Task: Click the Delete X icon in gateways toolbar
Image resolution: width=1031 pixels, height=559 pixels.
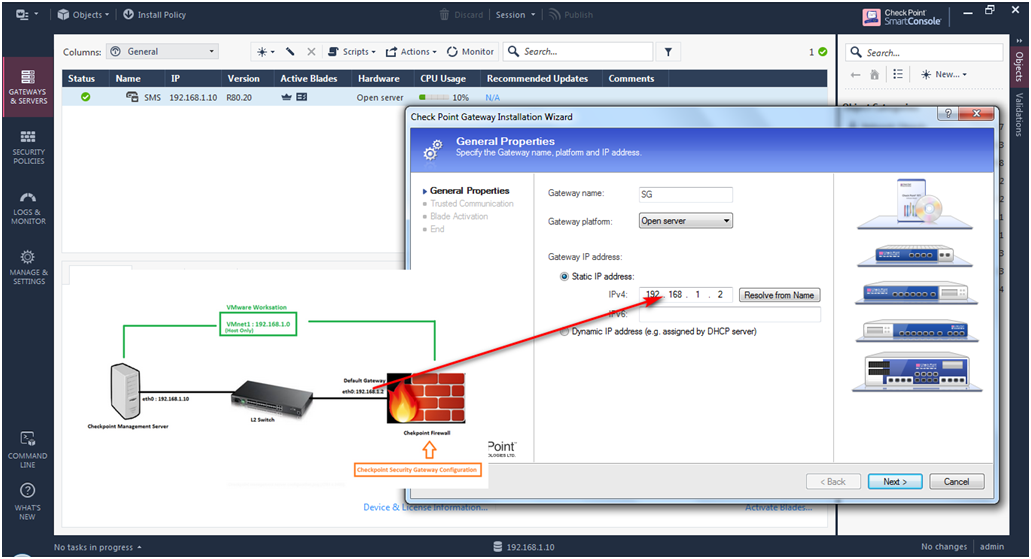Action: (x=311, y=51)
